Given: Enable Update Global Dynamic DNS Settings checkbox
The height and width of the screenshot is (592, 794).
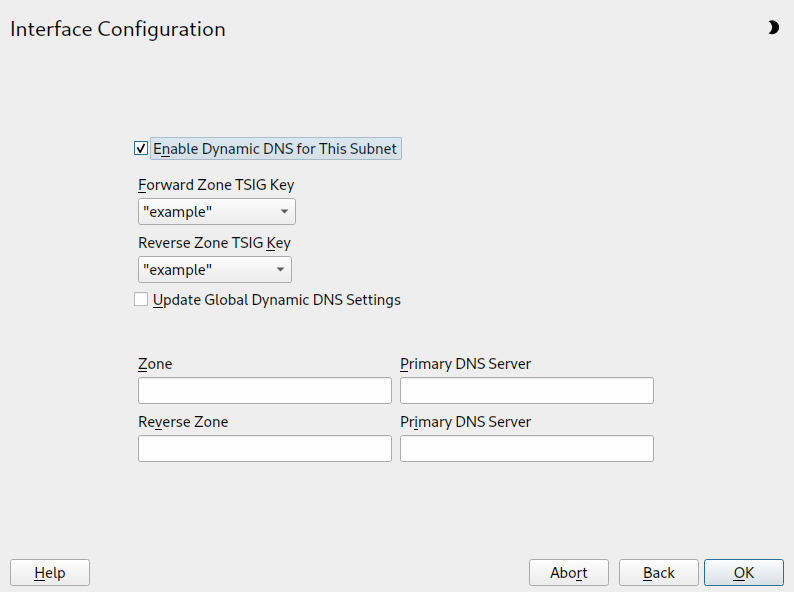Looking at the screenshot, I should (141, 299).
